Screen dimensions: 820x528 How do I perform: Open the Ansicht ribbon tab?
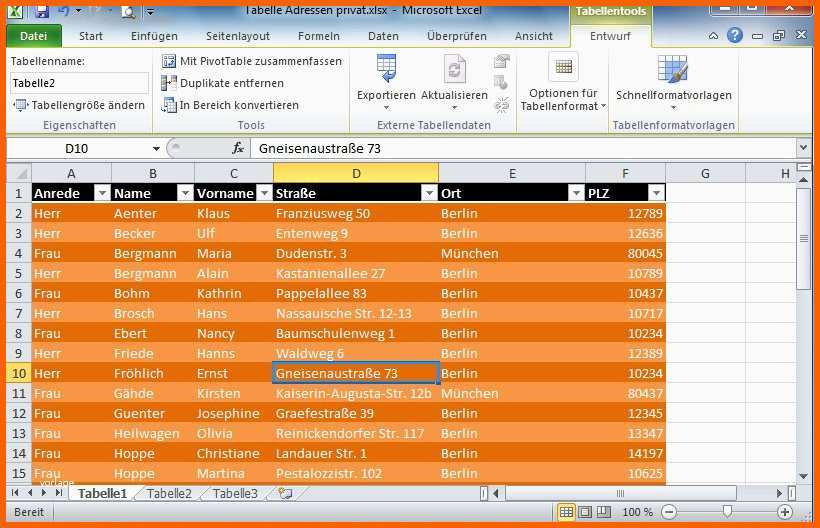click(533, 36)
